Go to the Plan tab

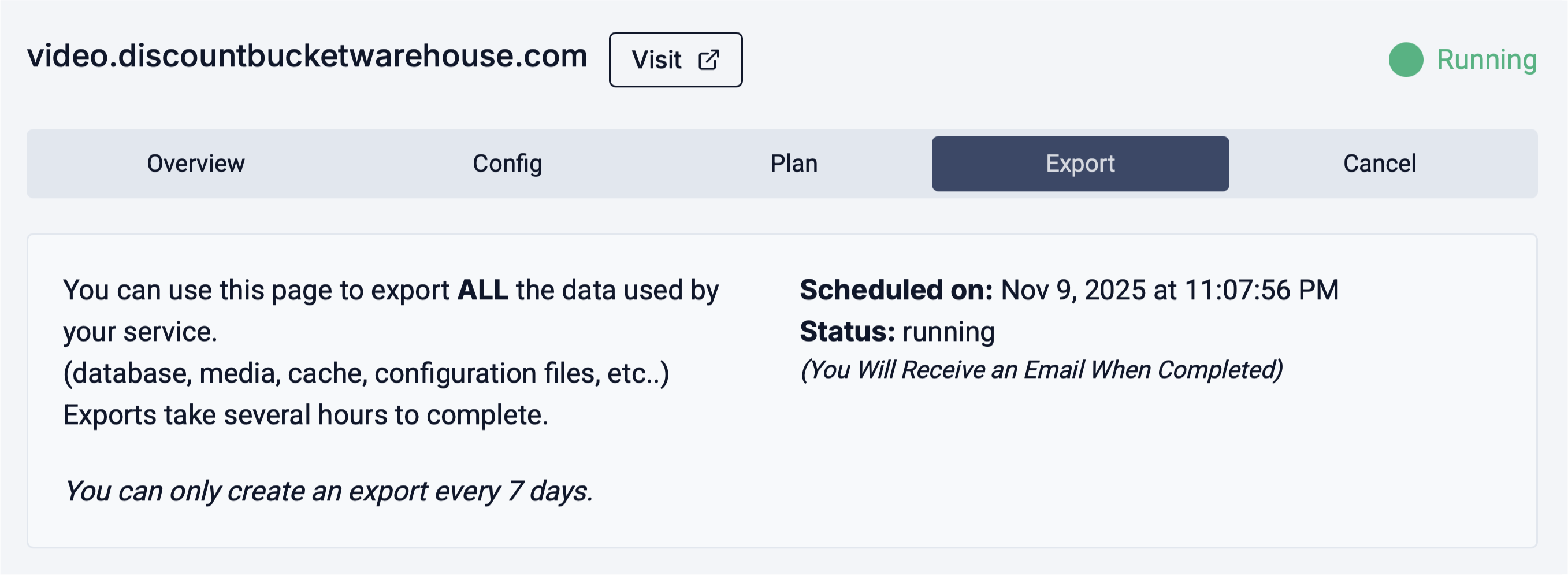point(794,163)
